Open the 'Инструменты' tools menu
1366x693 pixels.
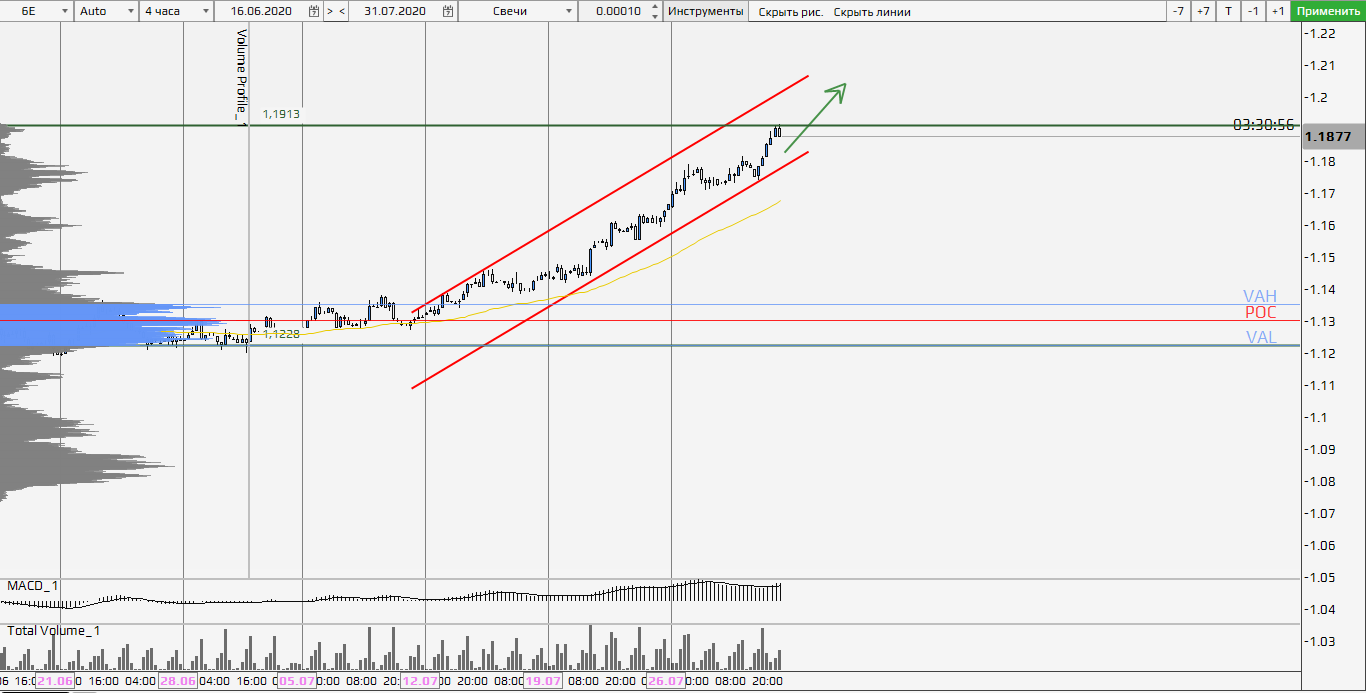(705, 11)
